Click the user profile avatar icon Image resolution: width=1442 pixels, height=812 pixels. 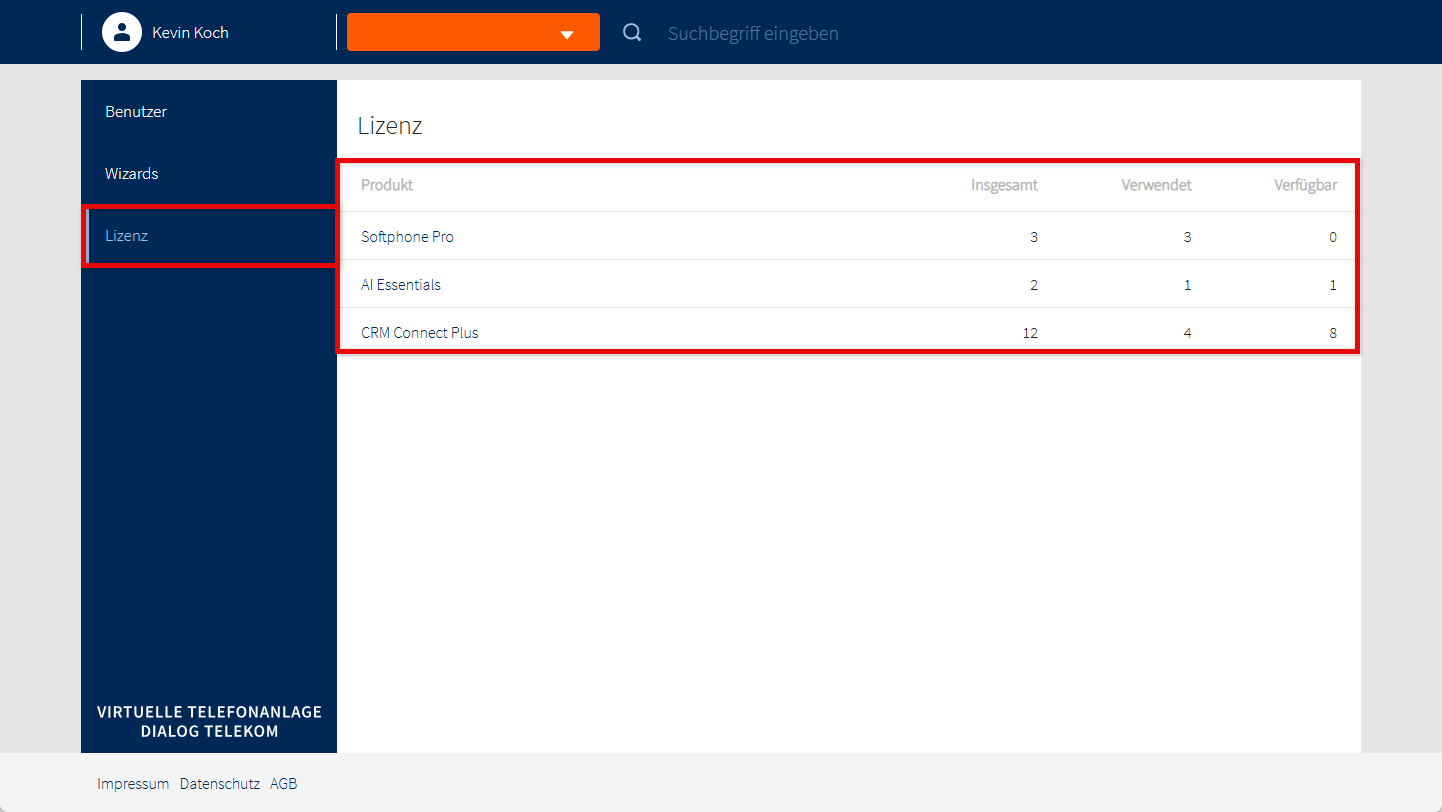coord(122,32)
